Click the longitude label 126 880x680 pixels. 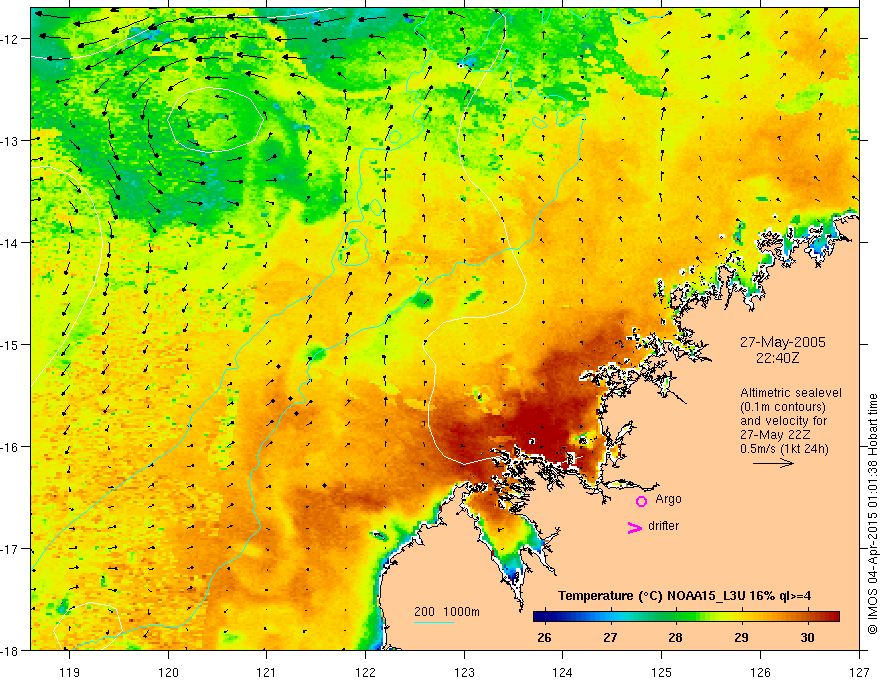pyautogui.click(x=760, y=672)
